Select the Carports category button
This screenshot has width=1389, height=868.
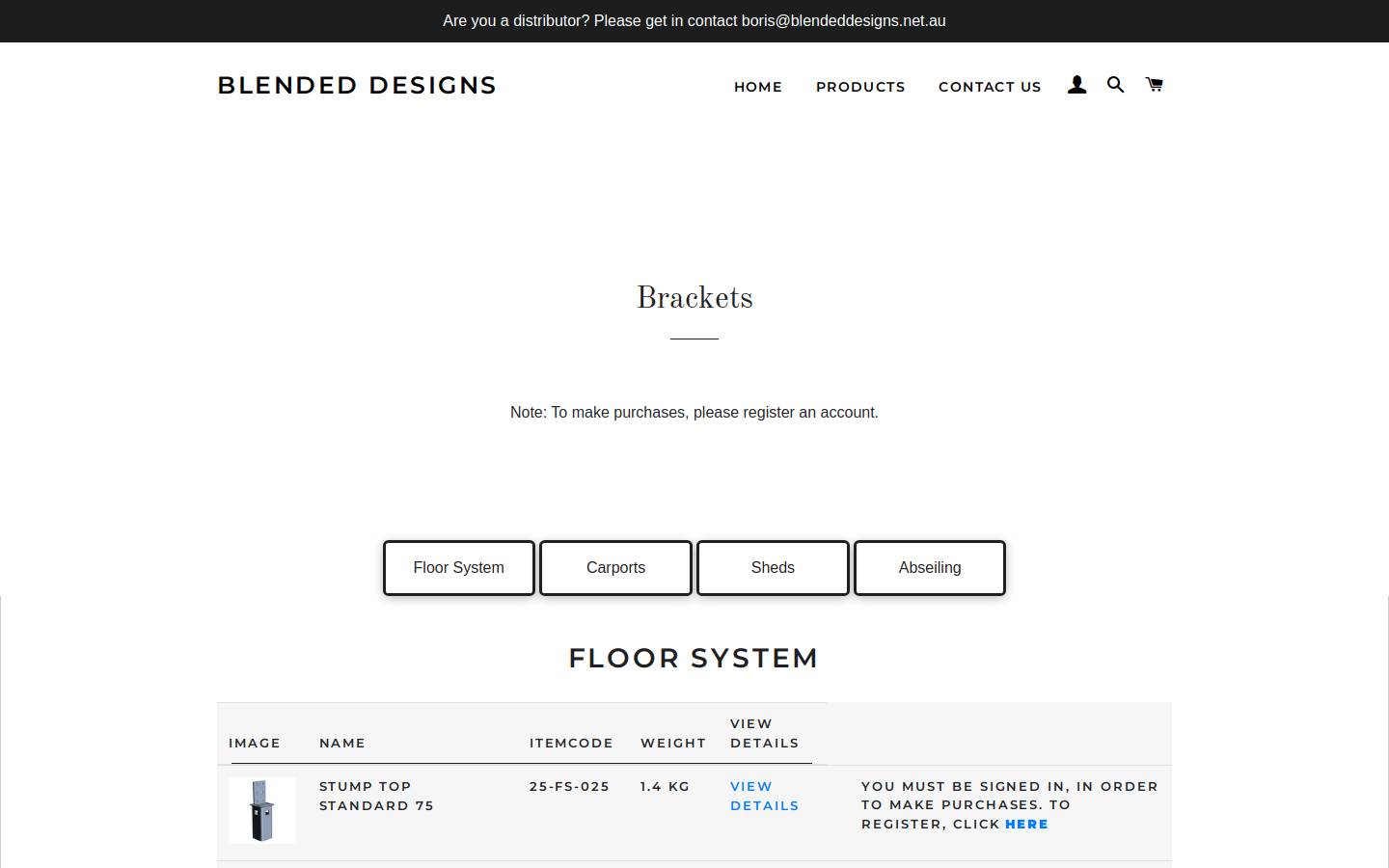(615, 568)
